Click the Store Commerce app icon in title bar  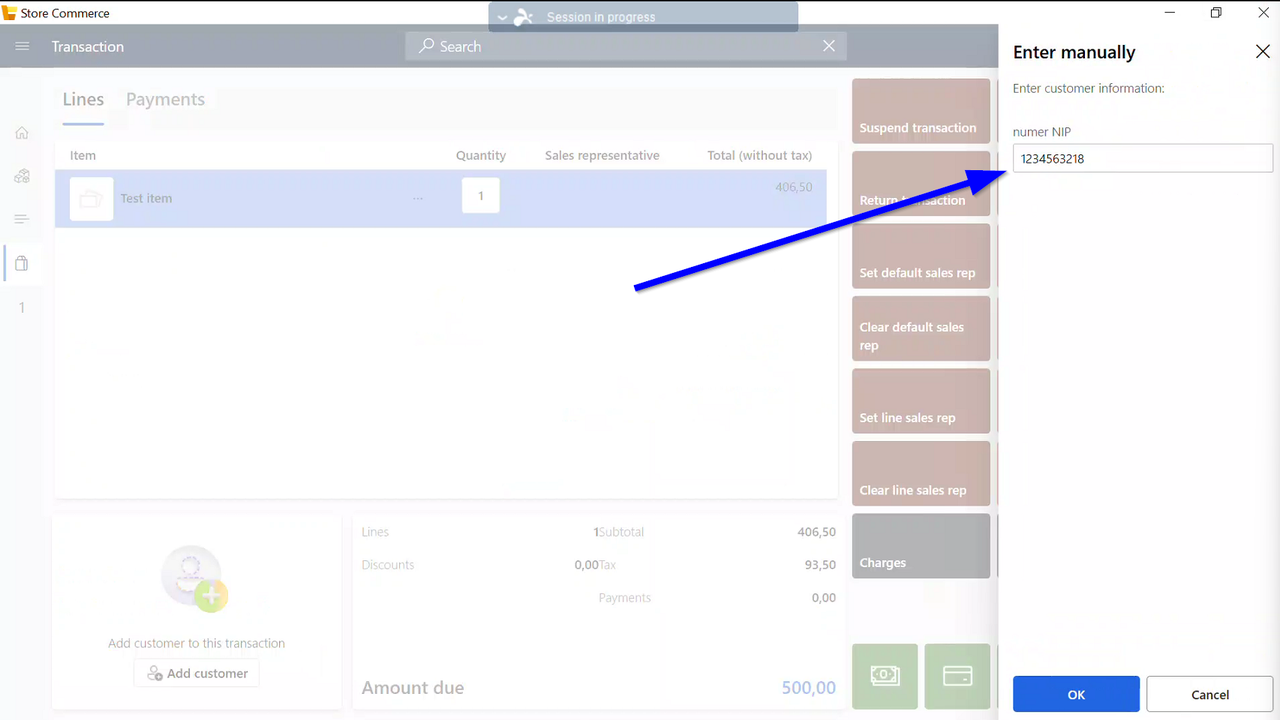10,13
